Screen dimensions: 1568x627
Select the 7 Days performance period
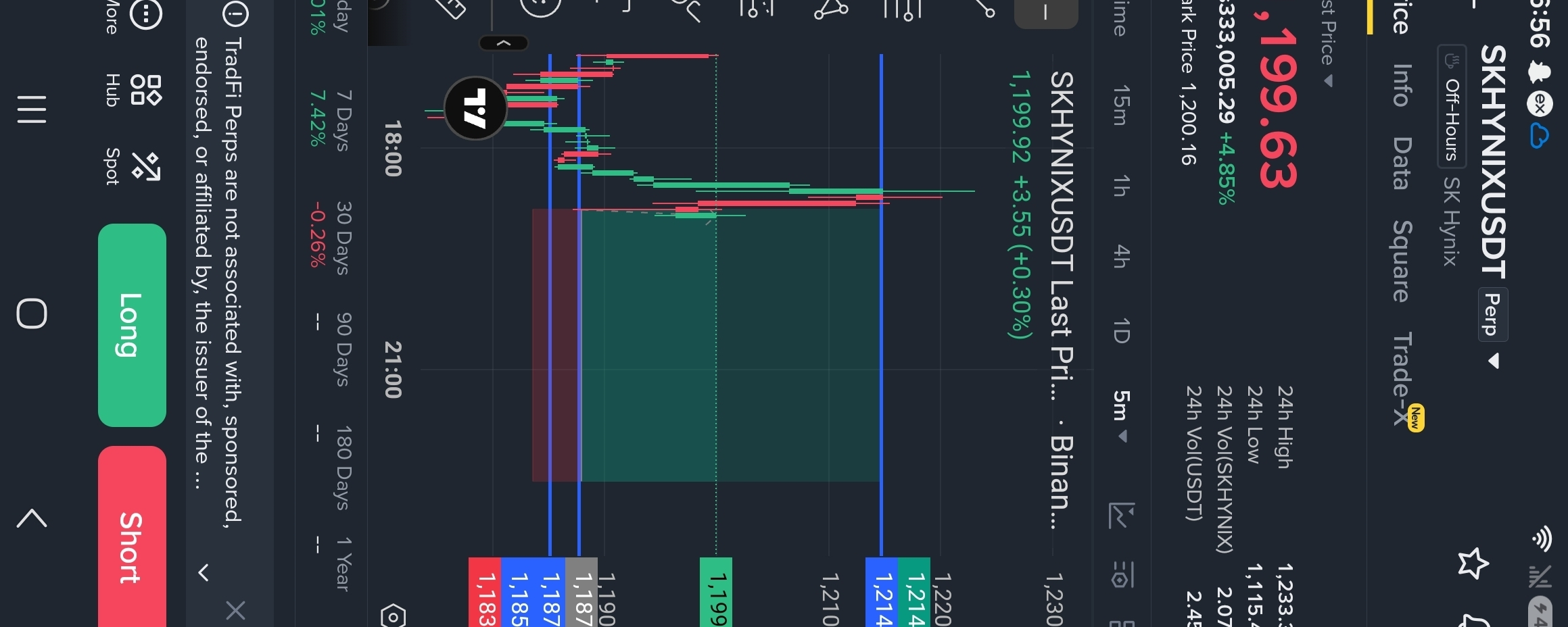(x=343, y=120)
